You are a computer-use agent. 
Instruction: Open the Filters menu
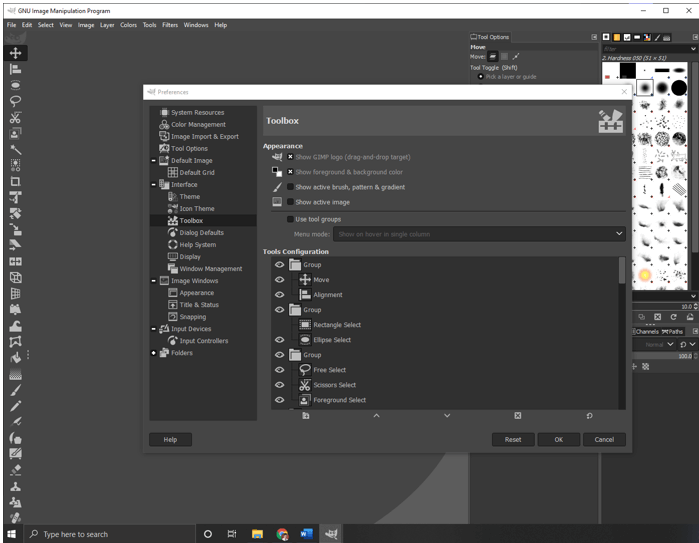click(170, 25)
